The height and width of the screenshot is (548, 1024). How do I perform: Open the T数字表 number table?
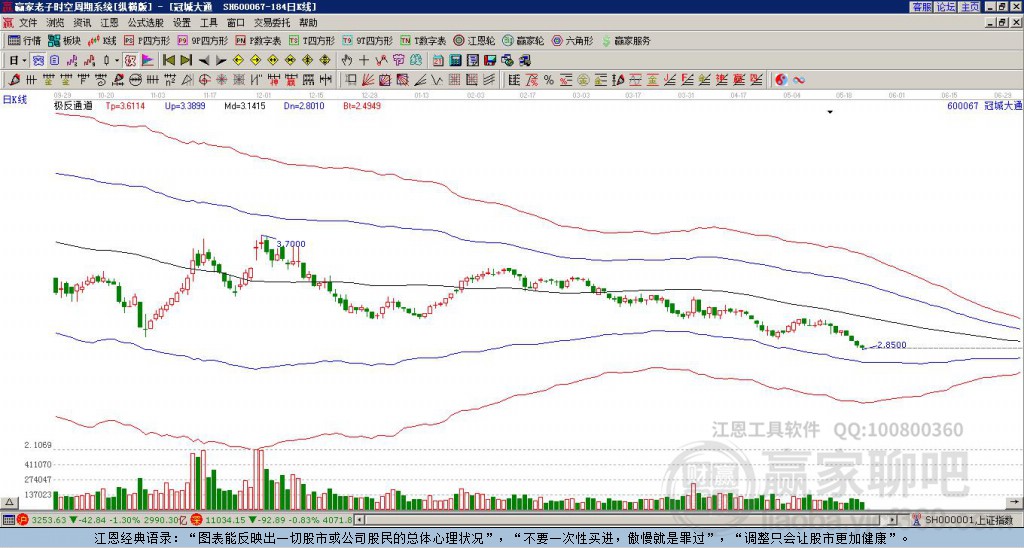423,40
